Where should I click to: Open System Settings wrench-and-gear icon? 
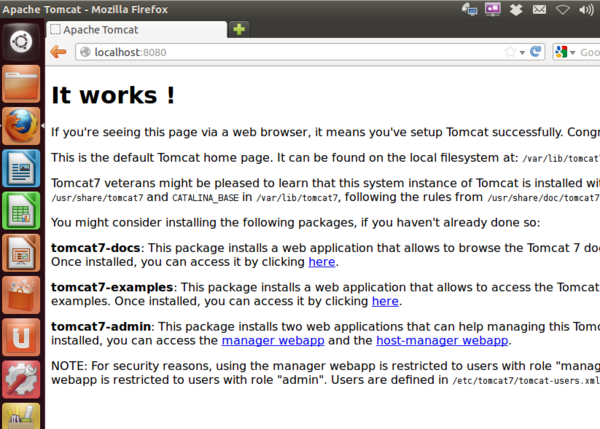click(21, 380)
